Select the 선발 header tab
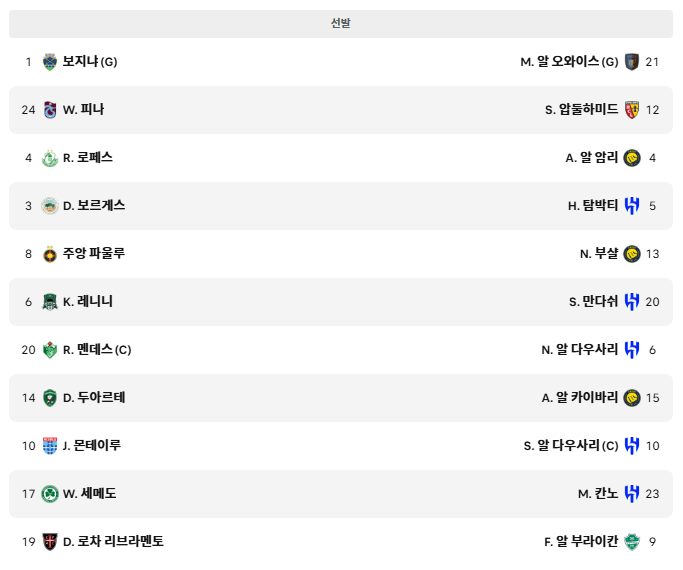 click(x=341, y=24)
